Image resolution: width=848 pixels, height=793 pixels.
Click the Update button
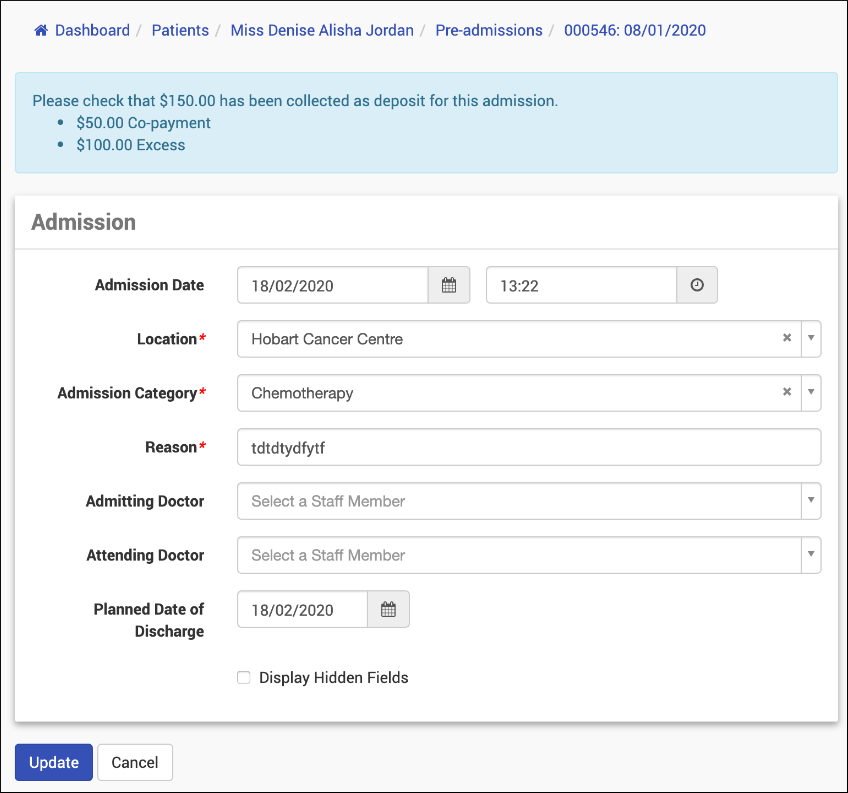[54, 762]
